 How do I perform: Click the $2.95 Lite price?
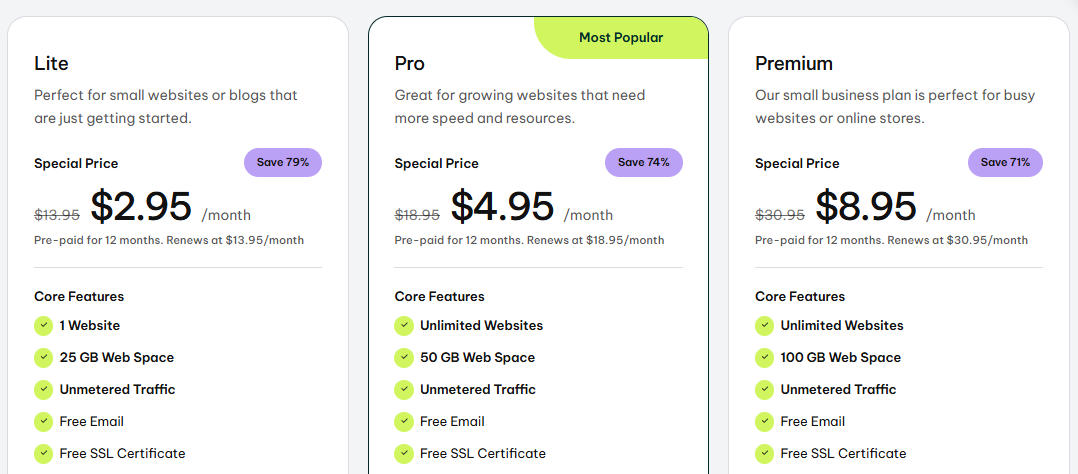click(141, 206)
